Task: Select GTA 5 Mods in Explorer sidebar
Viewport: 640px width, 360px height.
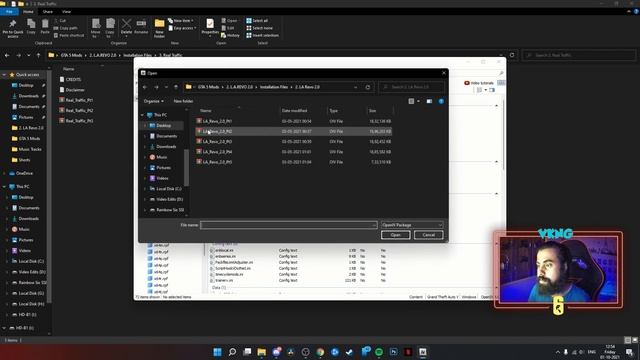Action: [x=26, y=139]
